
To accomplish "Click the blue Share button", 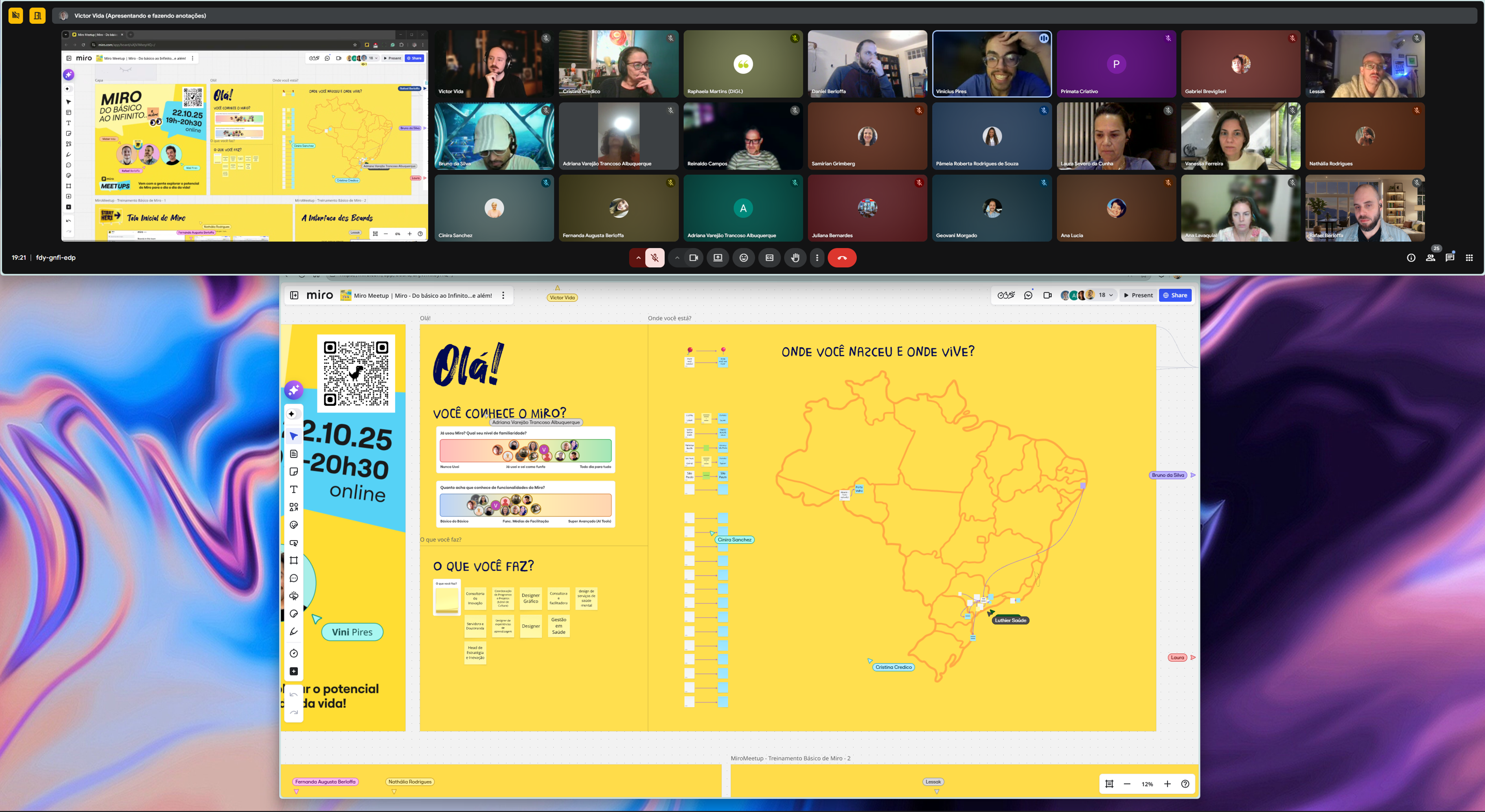I will tap(1175, 295).
